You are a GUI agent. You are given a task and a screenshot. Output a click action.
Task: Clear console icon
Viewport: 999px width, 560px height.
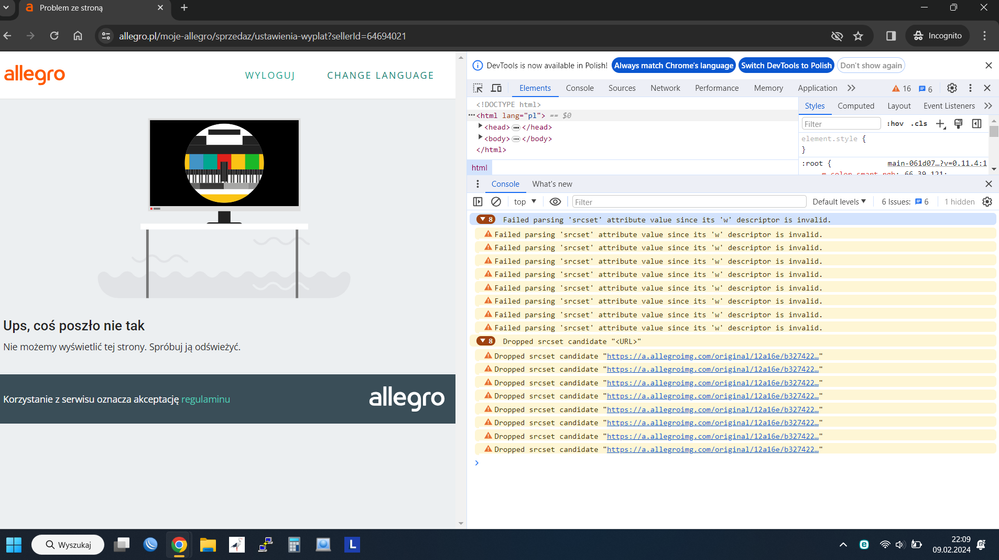pyautogui.click(x=496, y=202)
